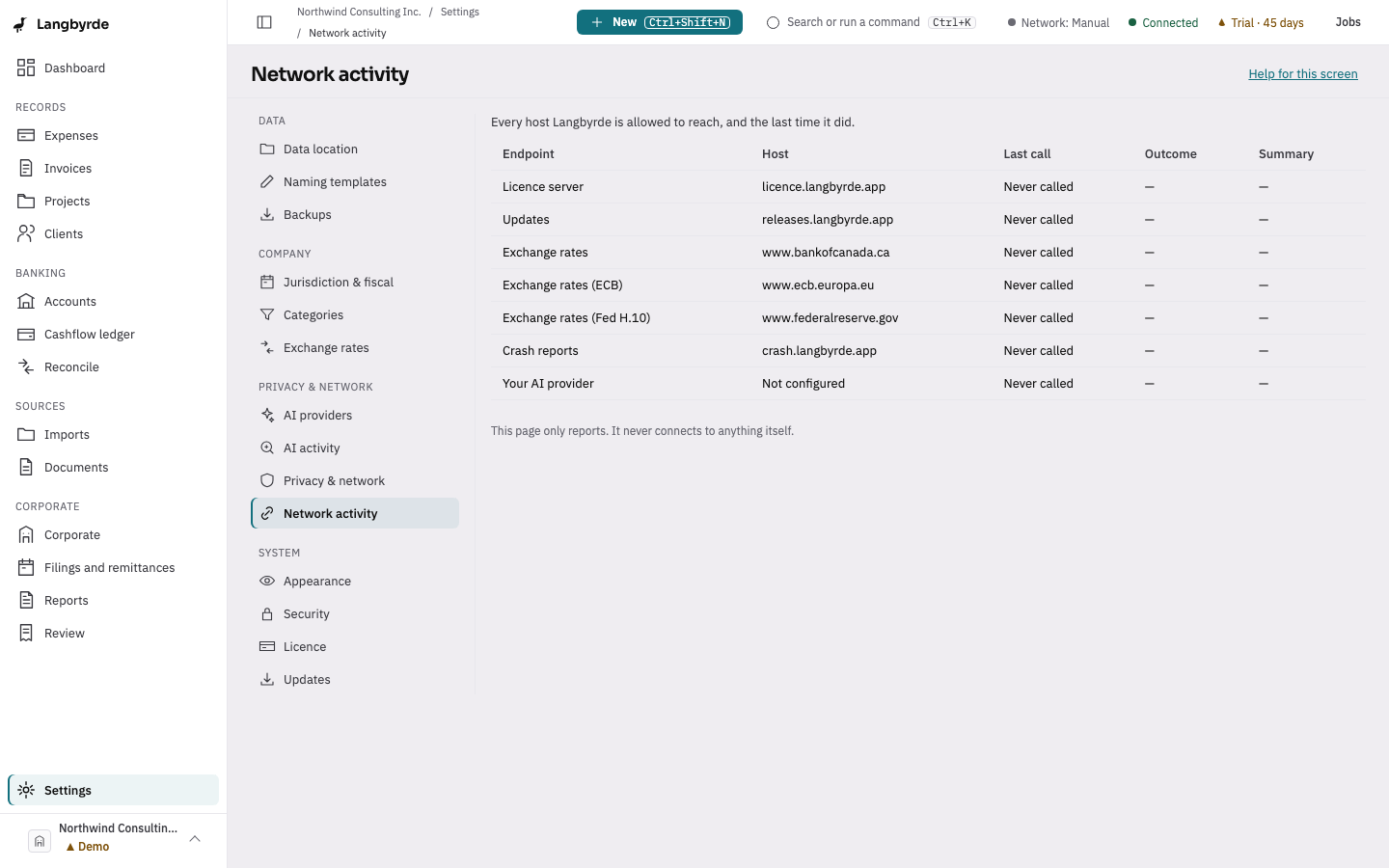Screen dimensions: 1389x868
Task: Click the Backups download icon
Action: (267, 214)
